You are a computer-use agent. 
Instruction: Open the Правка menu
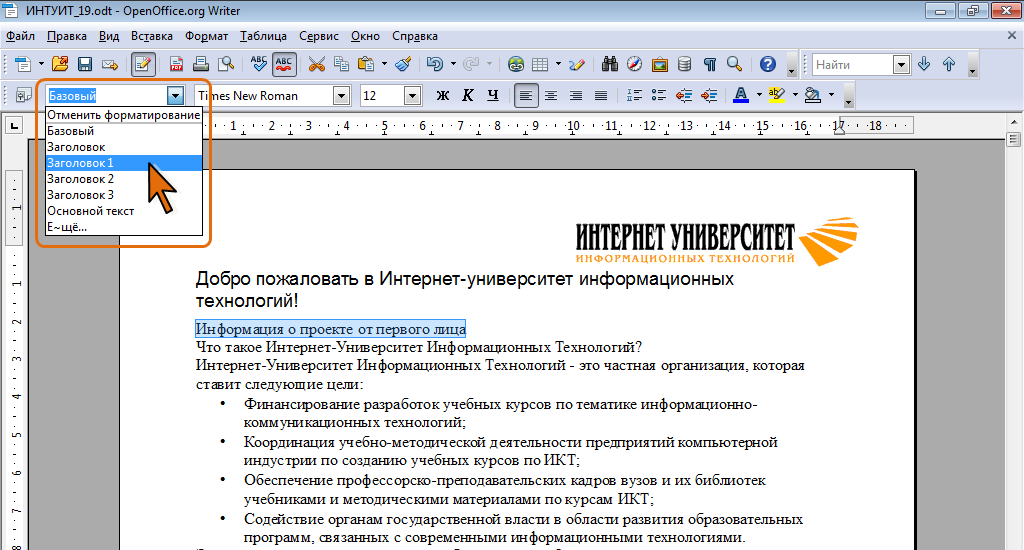click(x=67, y=36)
